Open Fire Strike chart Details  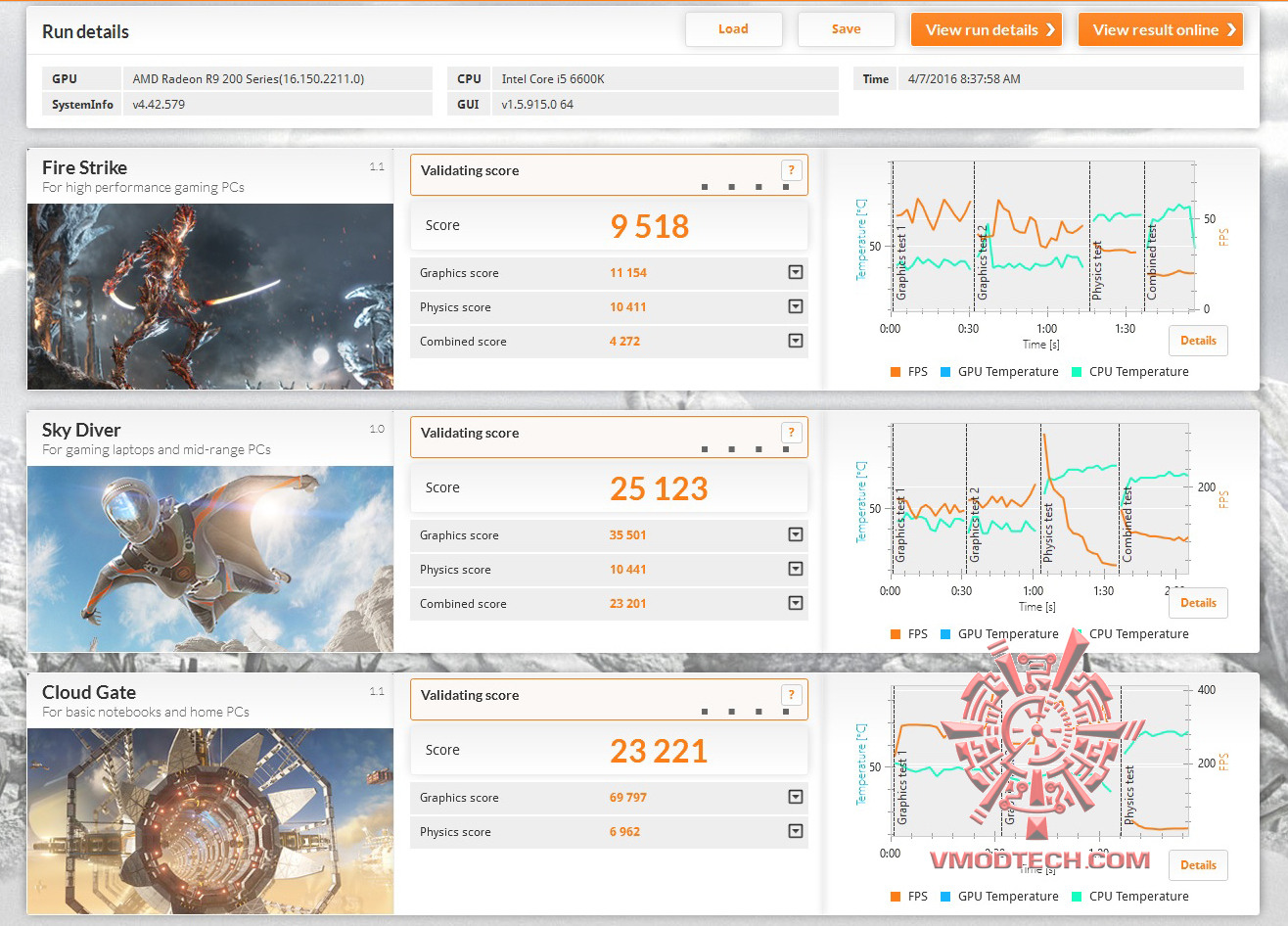1198,341
